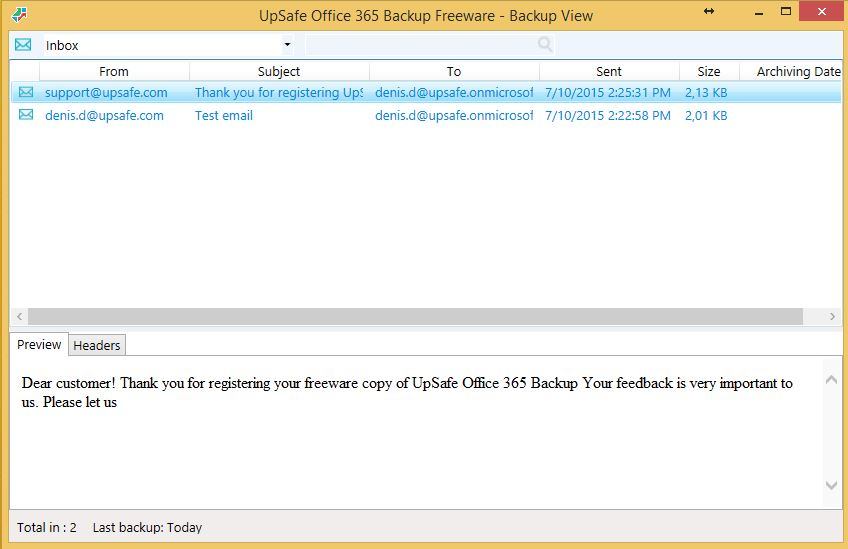Click the horizontal scrollbar left arrow
The image size is (848, 549).
19,316
